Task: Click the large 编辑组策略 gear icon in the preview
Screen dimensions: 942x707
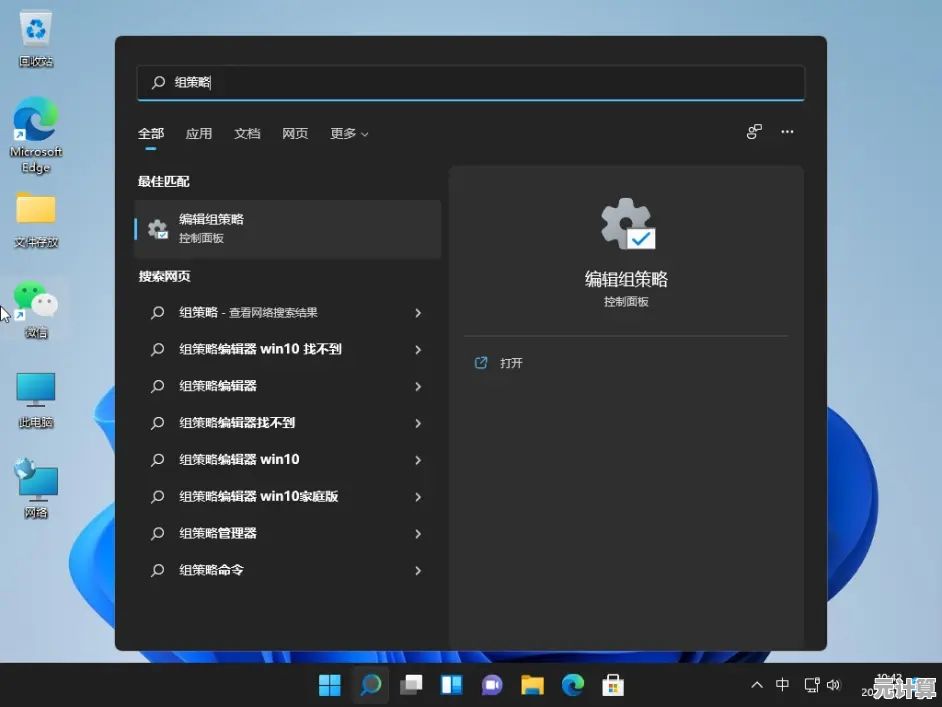Action: (x=627, y=223)
